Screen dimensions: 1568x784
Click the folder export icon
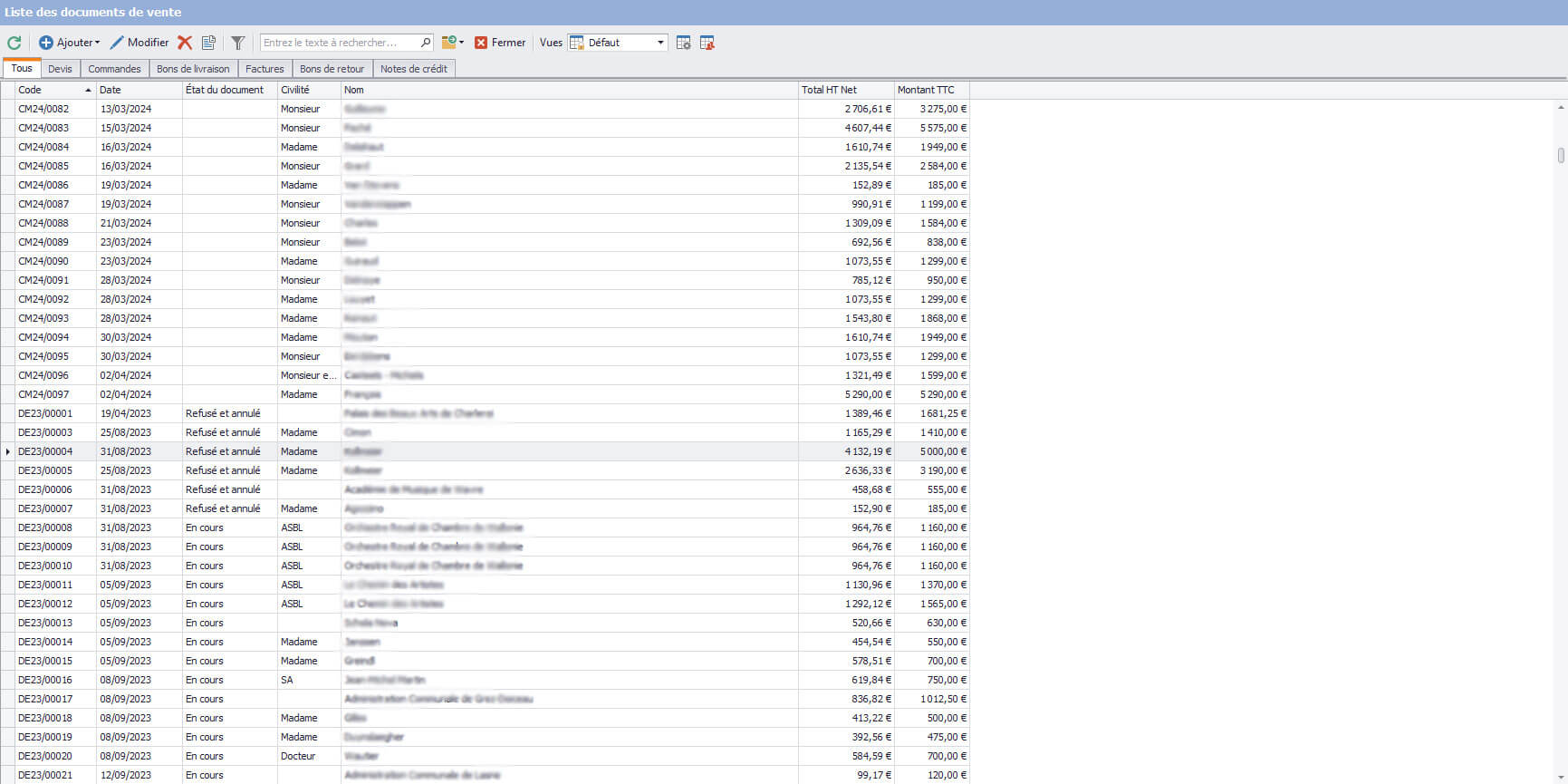pos(448,43)
